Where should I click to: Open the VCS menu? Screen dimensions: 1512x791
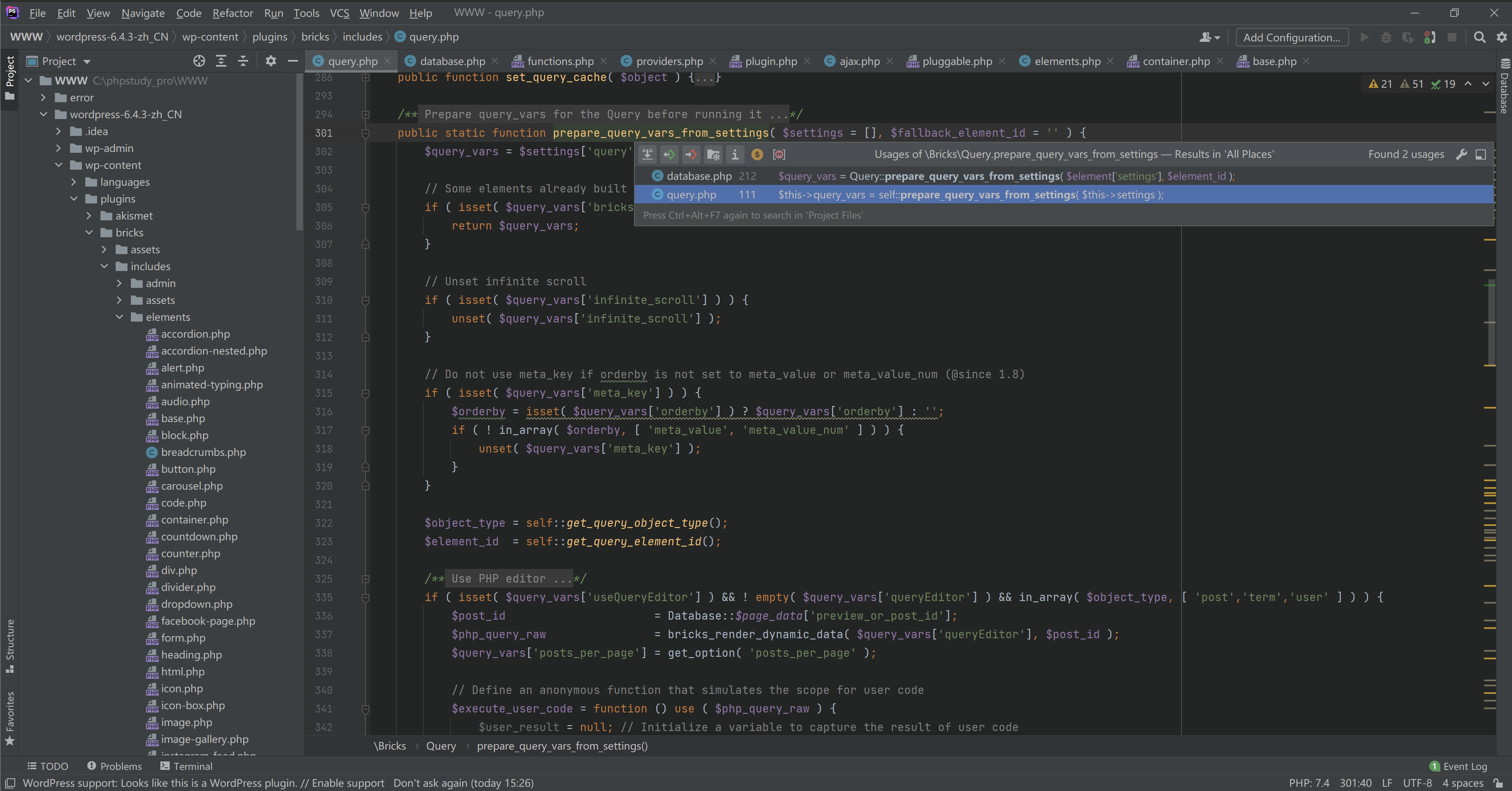point(339,12)
